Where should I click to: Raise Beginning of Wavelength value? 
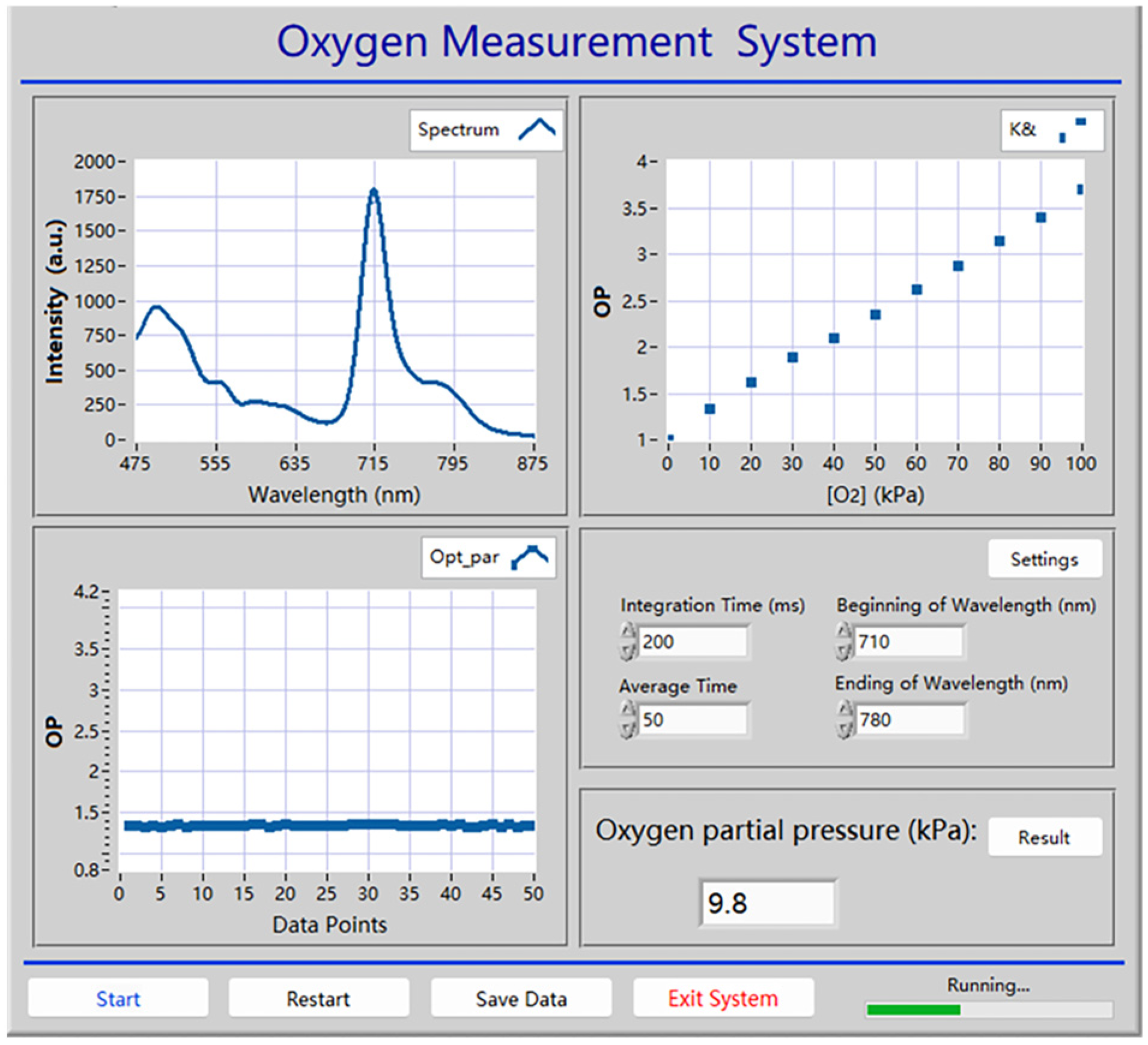tap(844, 632)
